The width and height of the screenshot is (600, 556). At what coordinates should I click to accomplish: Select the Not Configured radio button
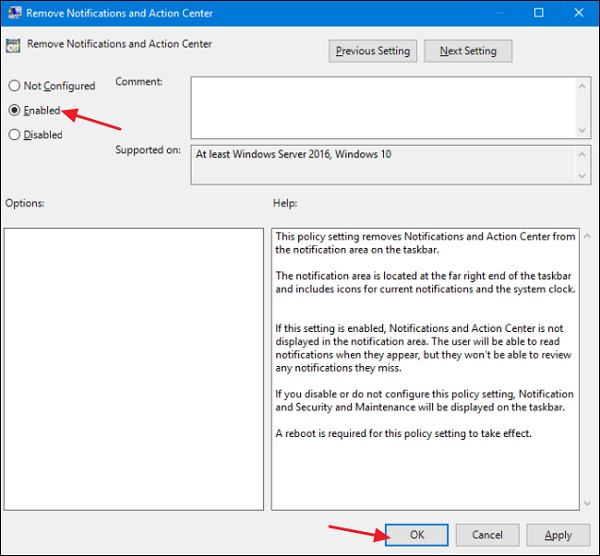[x=14, y=85]
